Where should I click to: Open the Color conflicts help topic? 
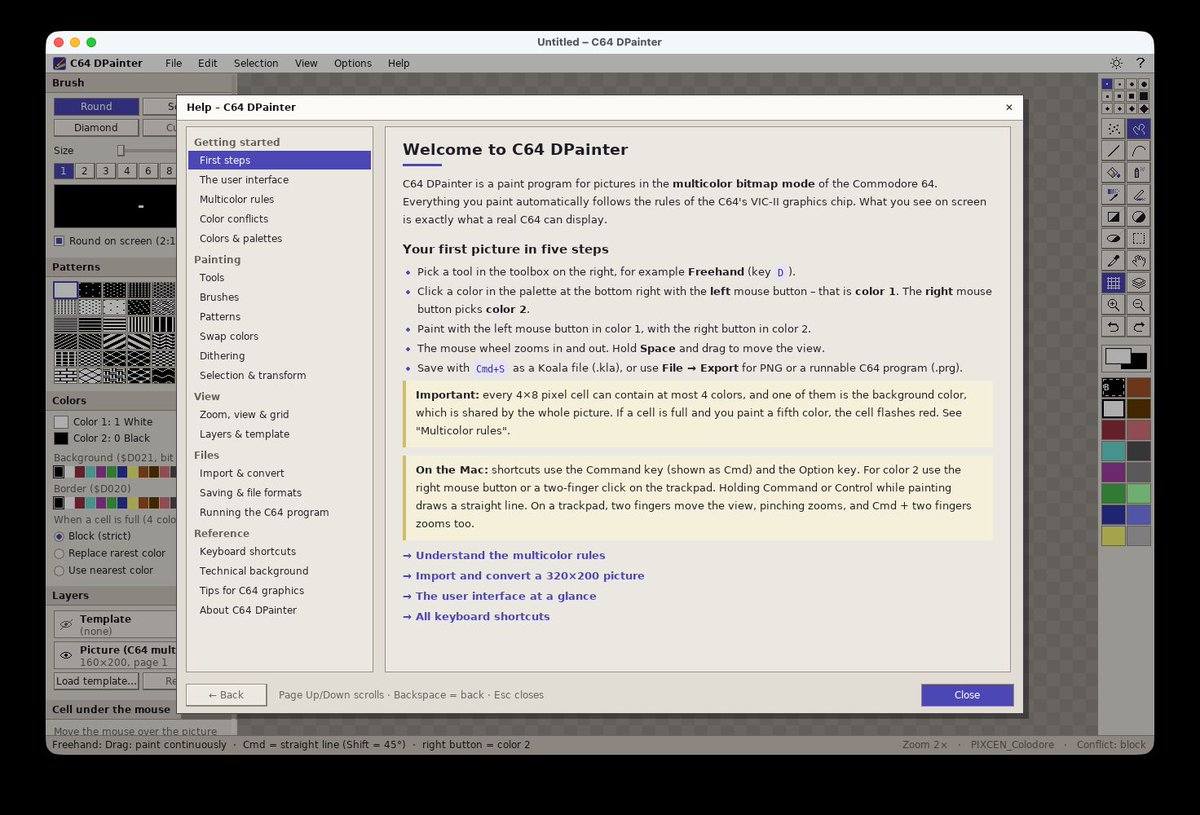coord(279,219)
